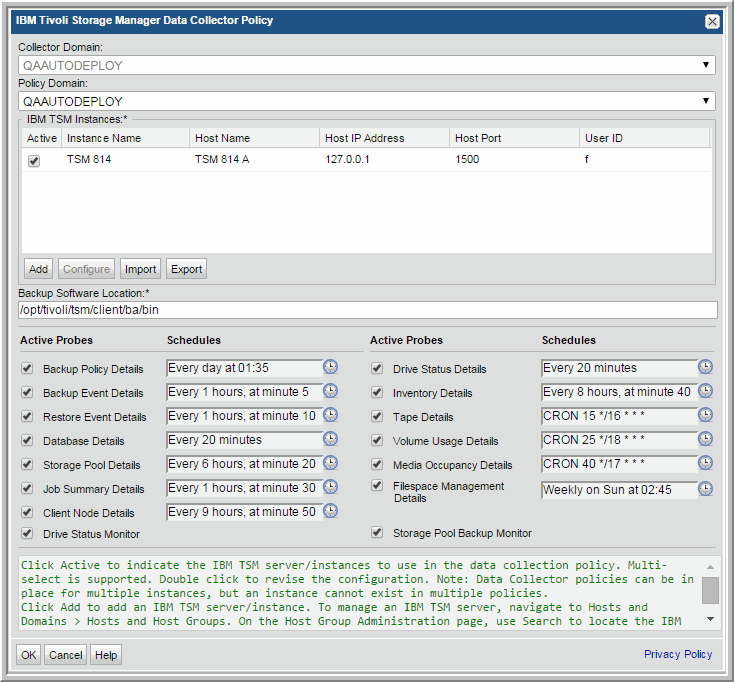The height and width of the screenshot is (682, 734).
Task: Click clock icon beside Database Details schedule
Action: click(331, 440)
